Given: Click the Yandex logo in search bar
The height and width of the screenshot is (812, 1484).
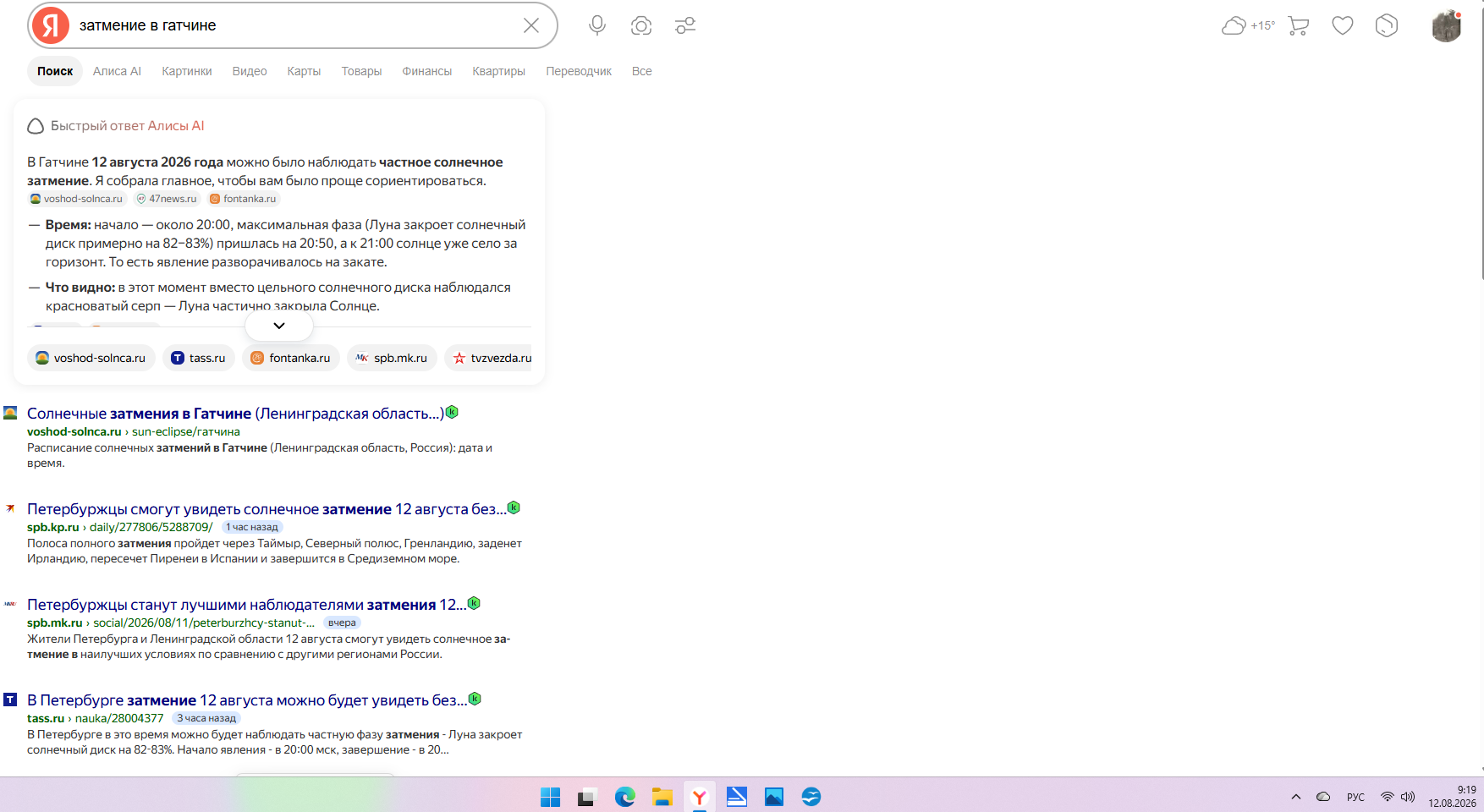Looking at the screenshot, I should [x=51, y=25].
